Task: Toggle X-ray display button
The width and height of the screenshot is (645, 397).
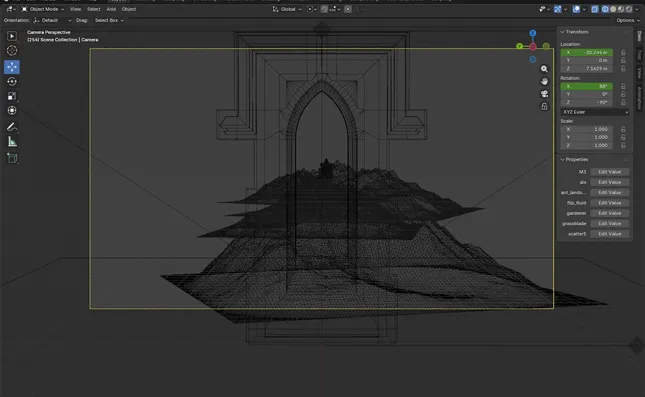Action: [x=595, y=9]
